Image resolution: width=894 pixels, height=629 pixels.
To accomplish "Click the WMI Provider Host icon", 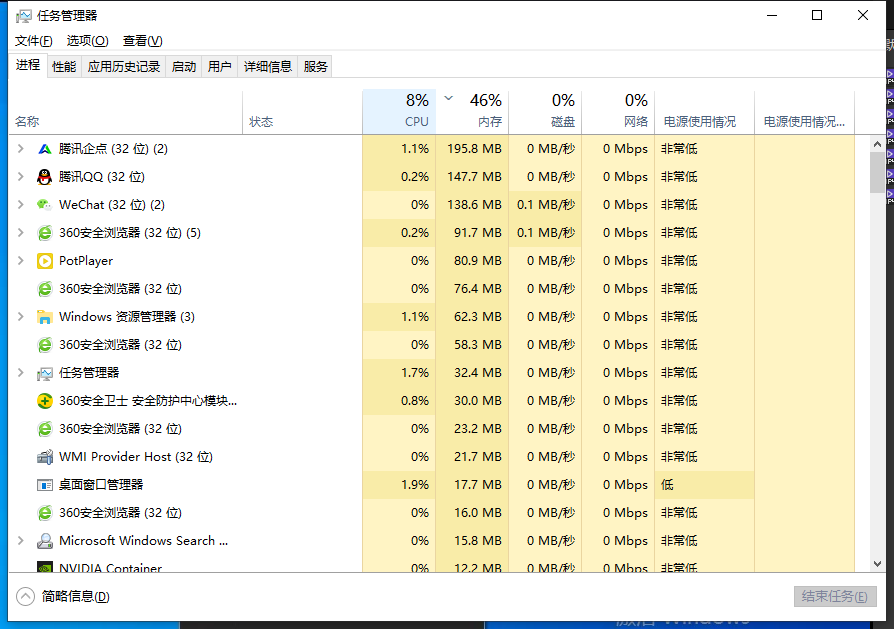I will 43,456.
